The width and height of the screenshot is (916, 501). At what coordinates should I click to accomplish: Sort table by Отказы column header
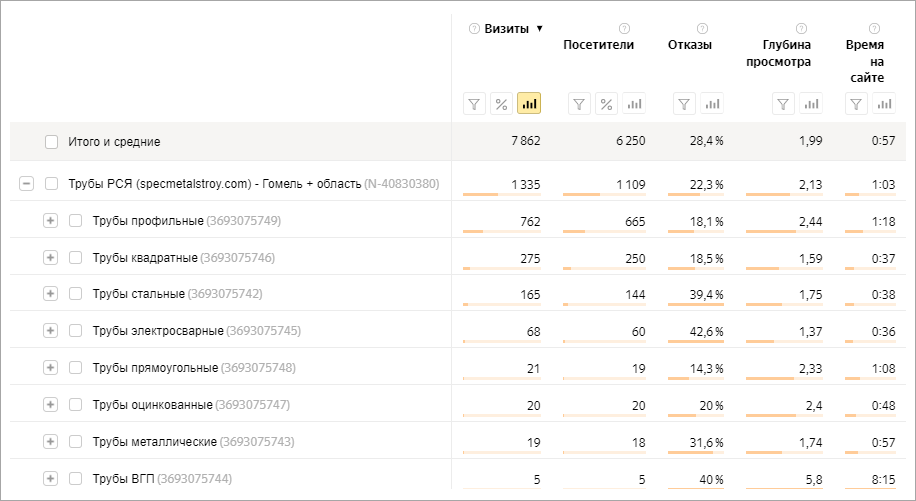coord(689,44)
